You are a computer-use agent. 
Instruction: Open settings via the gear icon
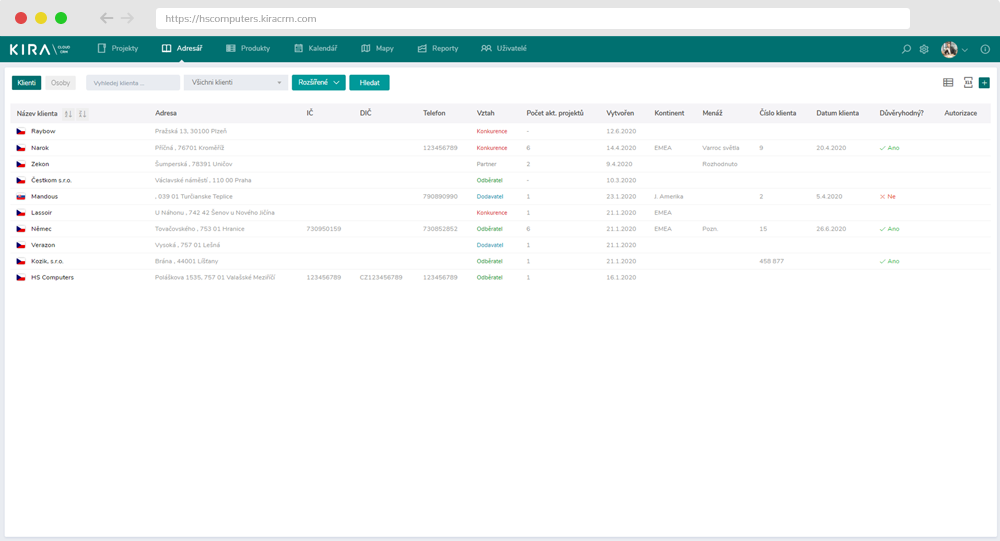coord(924,49)
